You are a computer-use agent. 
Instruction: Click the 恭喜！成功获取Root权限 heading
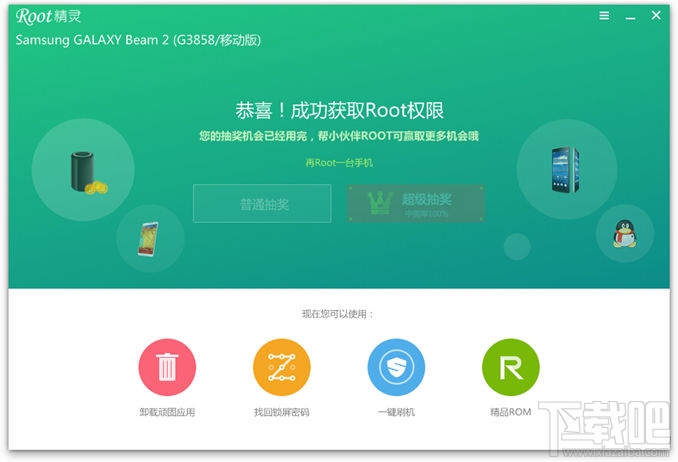click(339, 111)
